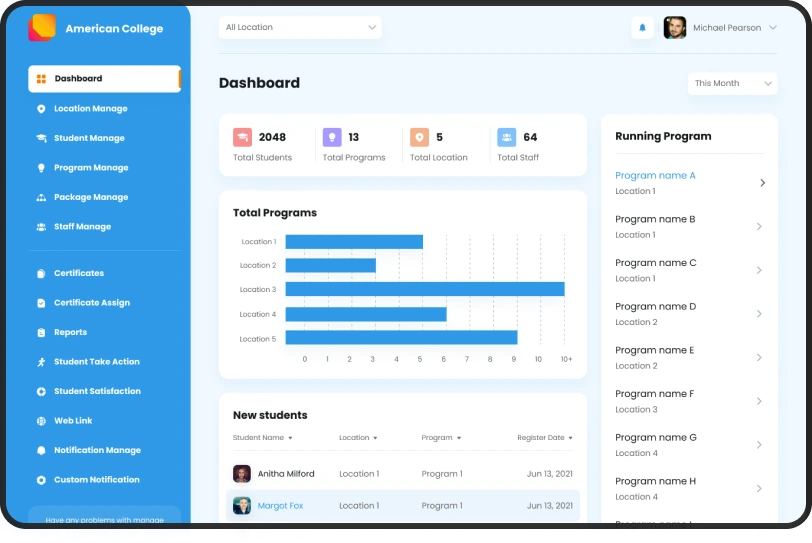Open the All Location dropdown
Image resolution: width=812 pixels, height=543 pixels.
[300, 28]
